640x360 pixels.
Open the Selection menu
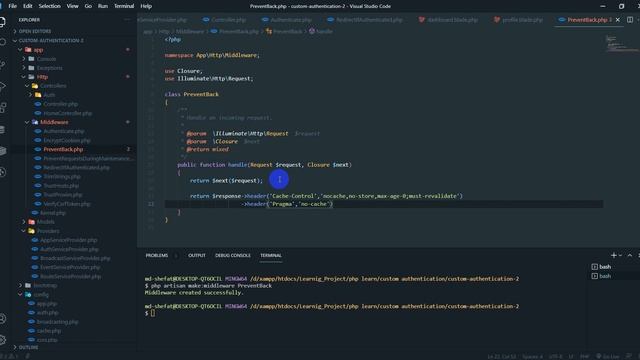[x=49, y=6]
